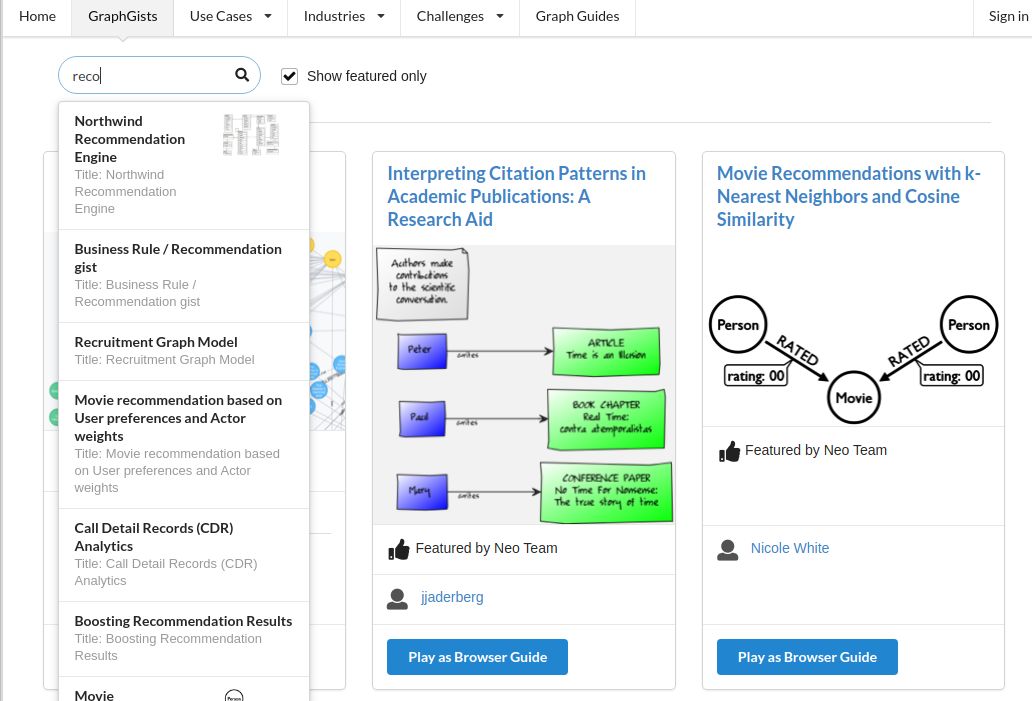Expand the Industries dropdown menu

344,16
